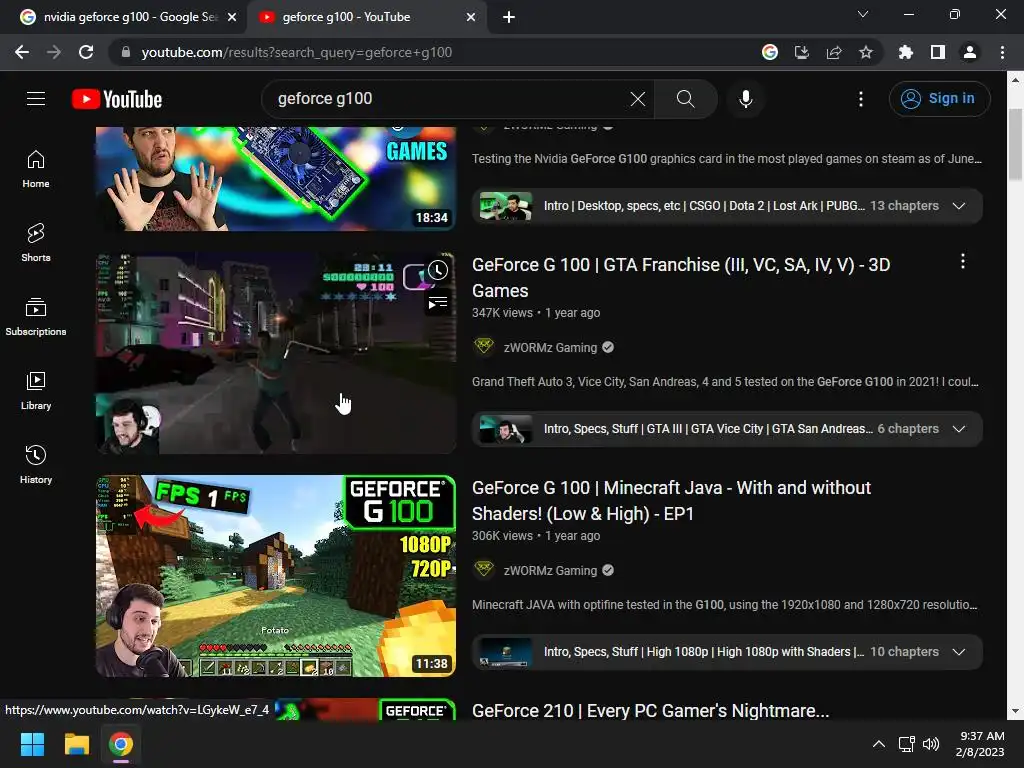
Task: Close the YouTube tab
Action: (x=471, y=17)
